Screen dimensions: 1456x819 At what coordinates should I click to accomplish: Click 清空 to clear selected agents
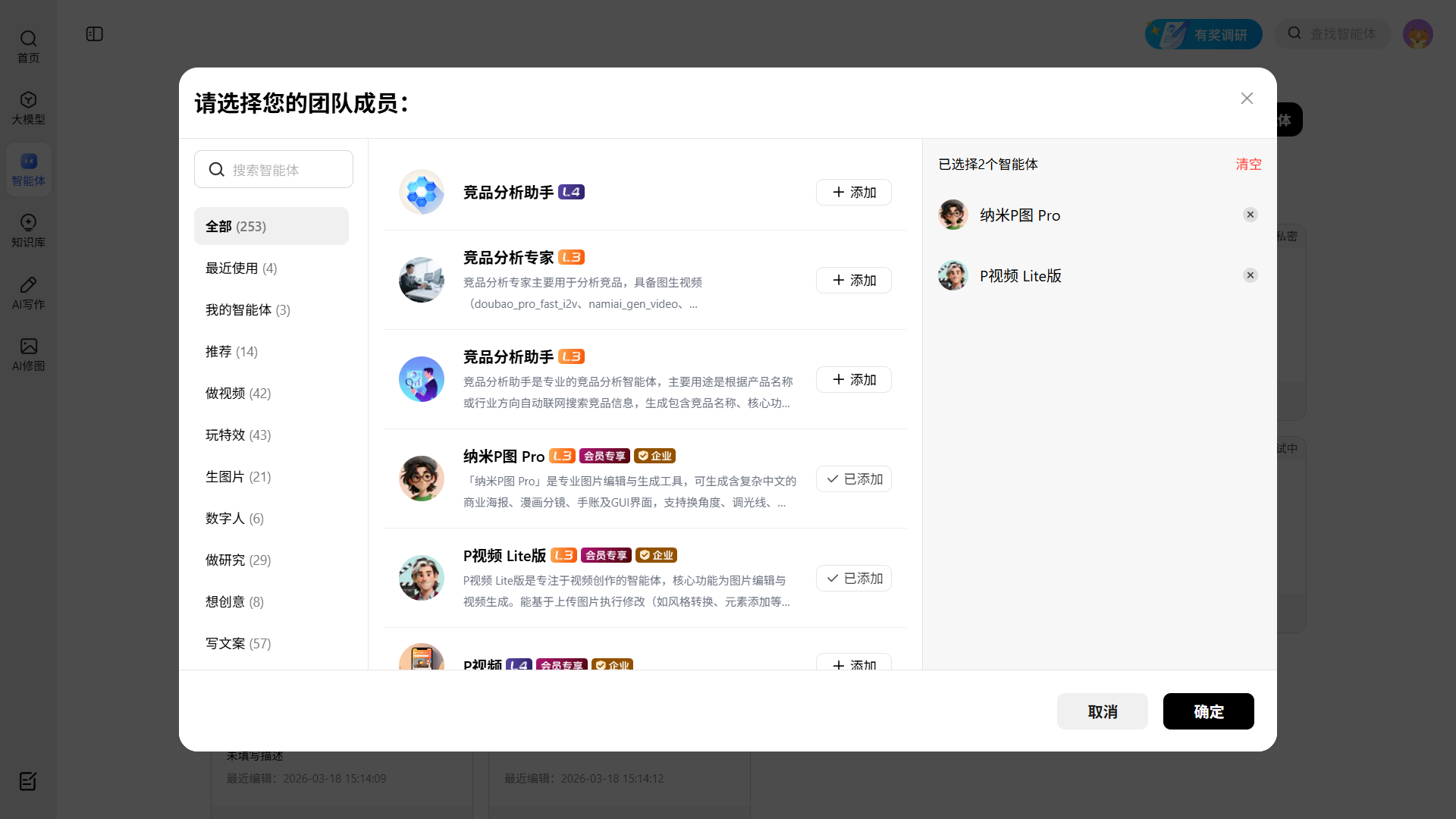click(x=1248, y=165)
